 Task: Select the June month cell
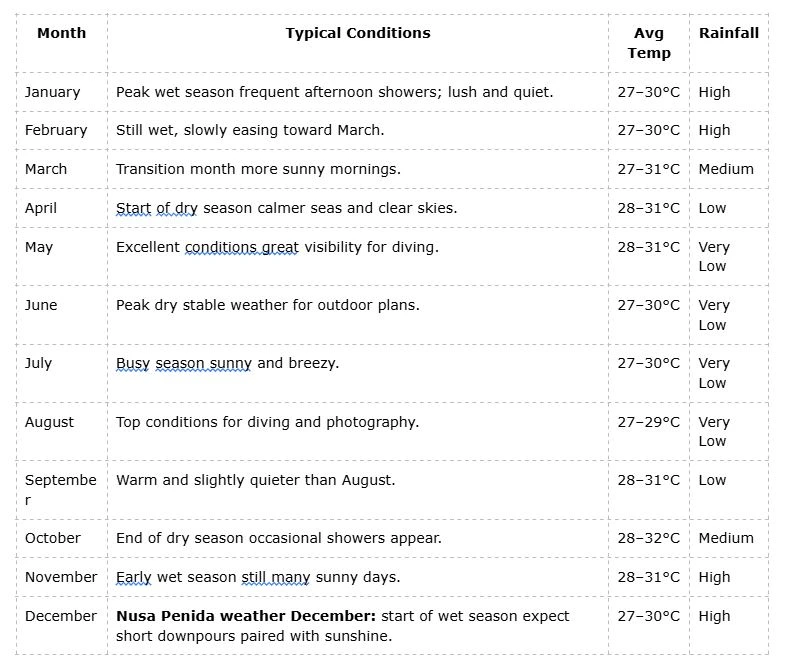42,305
